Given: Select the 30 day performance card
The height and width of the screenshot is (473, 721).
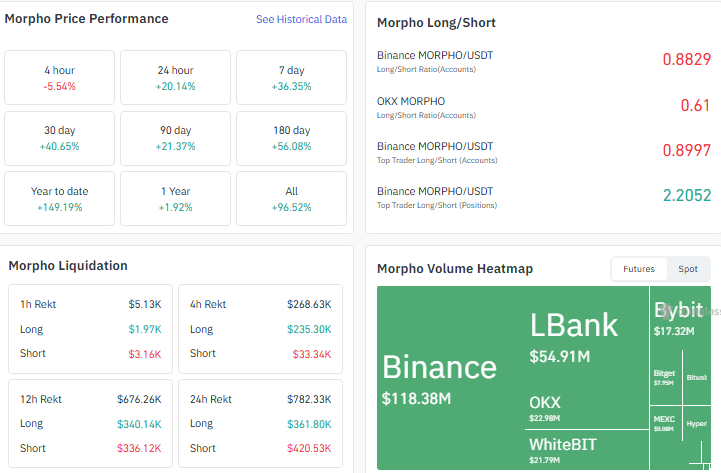Looking at the screenshot, I should tap(59, 138).
